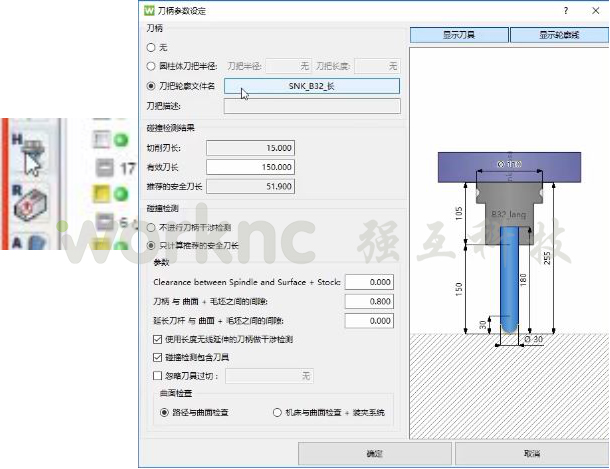Image resolution: width=610 pixels, height=469 pixels.
Task: Confirm the dialog with 确定
Action: 375,453
